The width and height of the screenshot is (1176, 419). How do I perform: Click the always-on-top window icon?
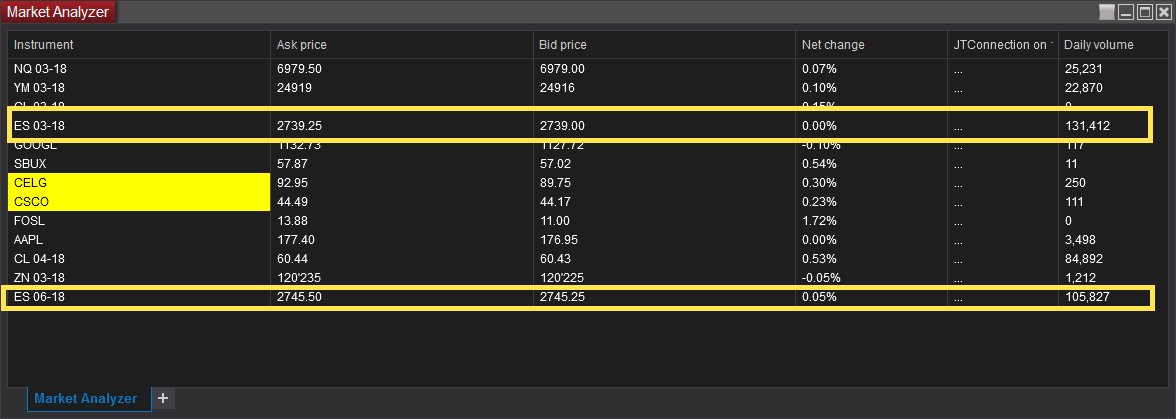click(x=1106, y=12)
